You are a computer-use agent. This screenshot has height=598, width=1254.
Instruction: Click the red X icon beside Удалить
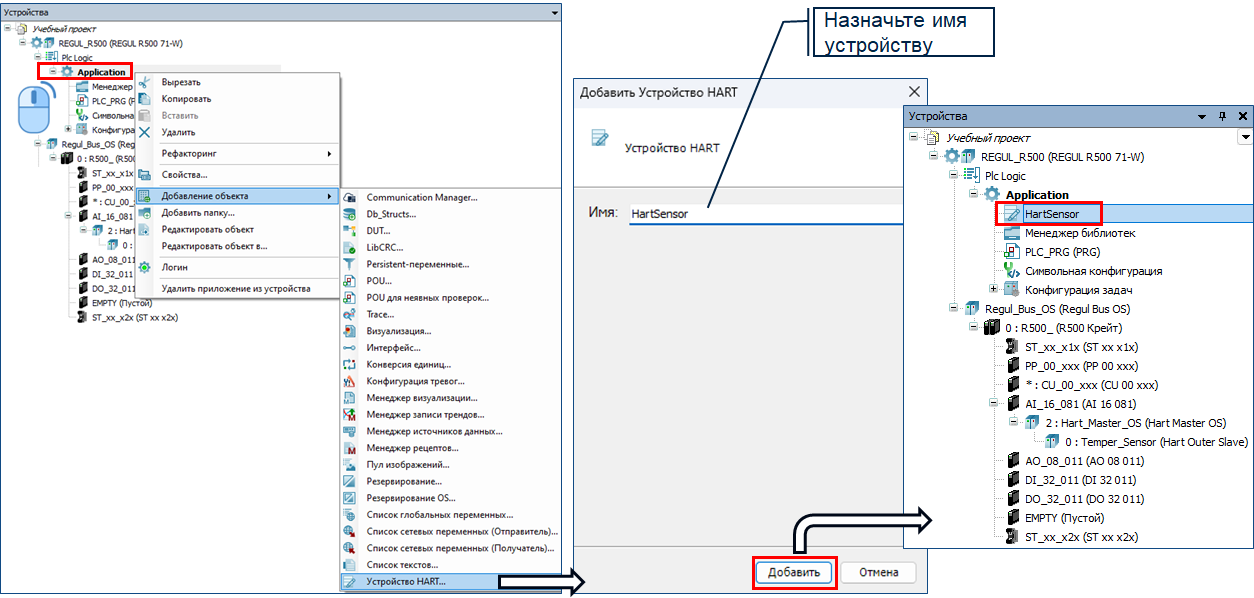tap(145, 132)
